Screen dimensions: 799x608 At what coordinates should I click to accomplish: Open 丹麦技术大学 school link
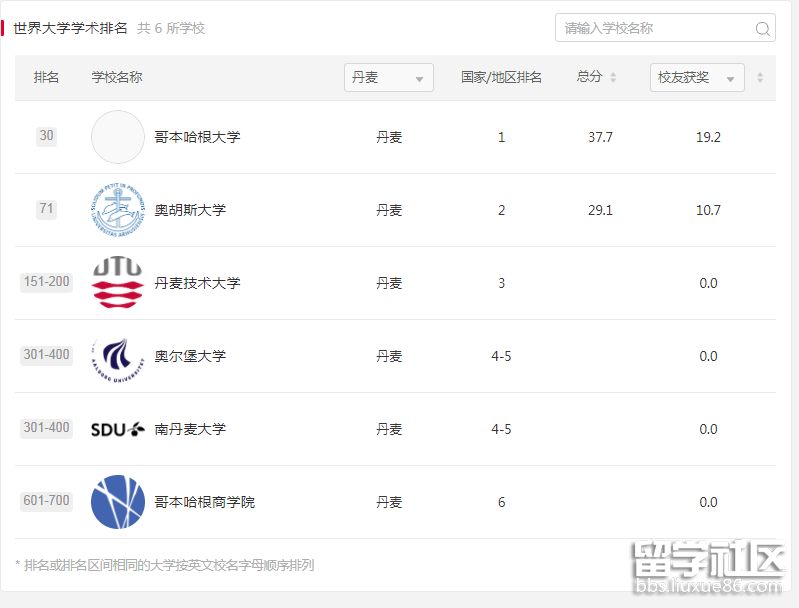point(197,283)
